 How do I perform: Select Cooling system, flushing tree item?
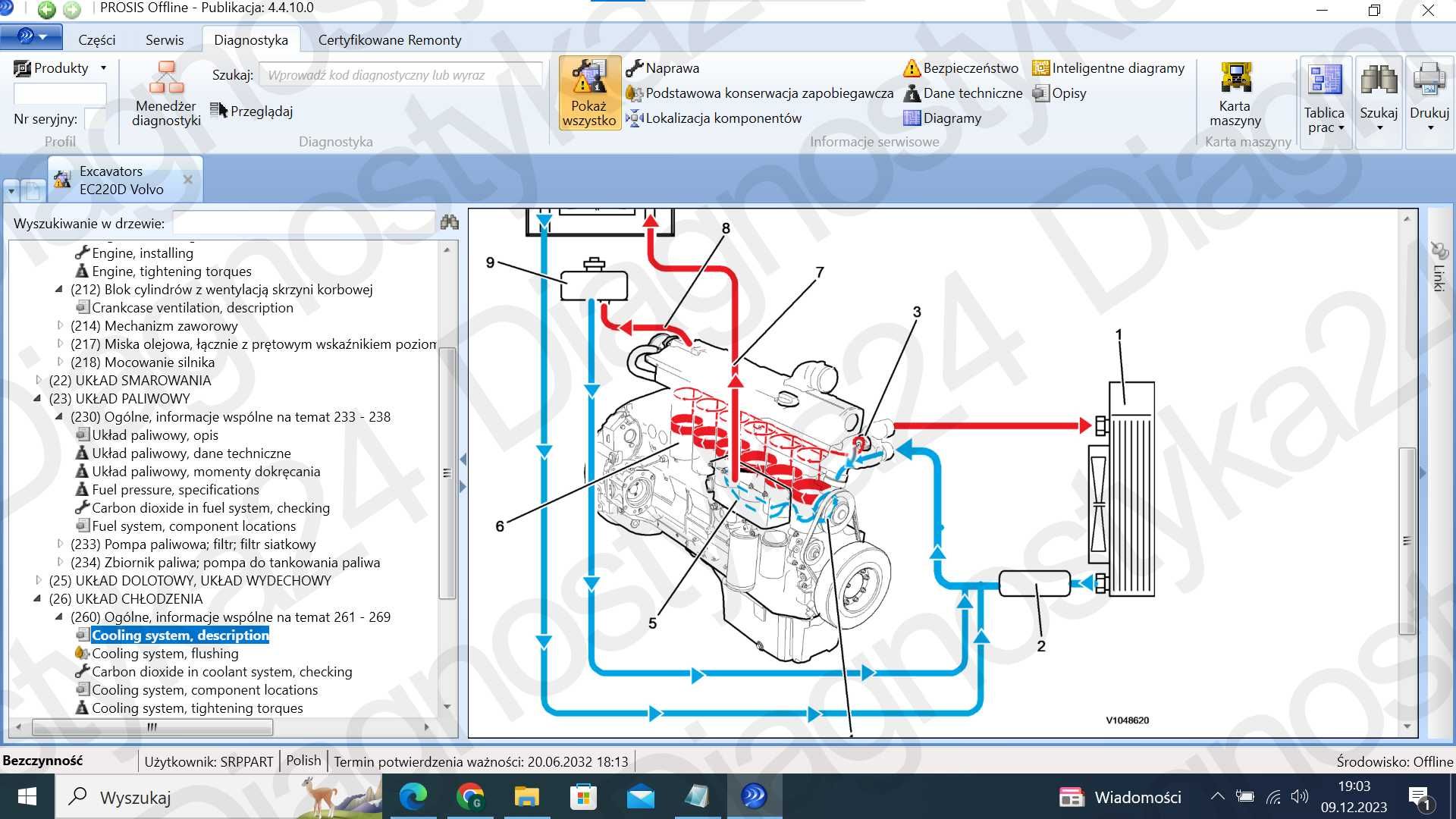(165, 653)
